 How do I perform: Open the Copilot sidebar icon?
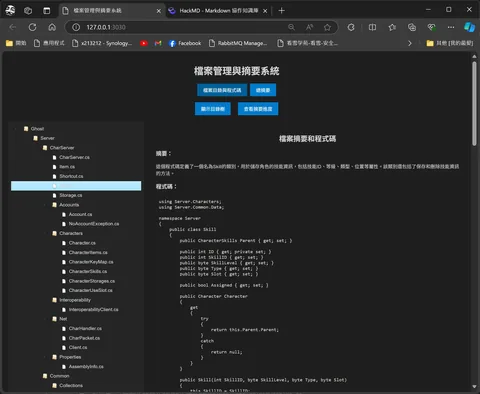[x=469, y=27]
